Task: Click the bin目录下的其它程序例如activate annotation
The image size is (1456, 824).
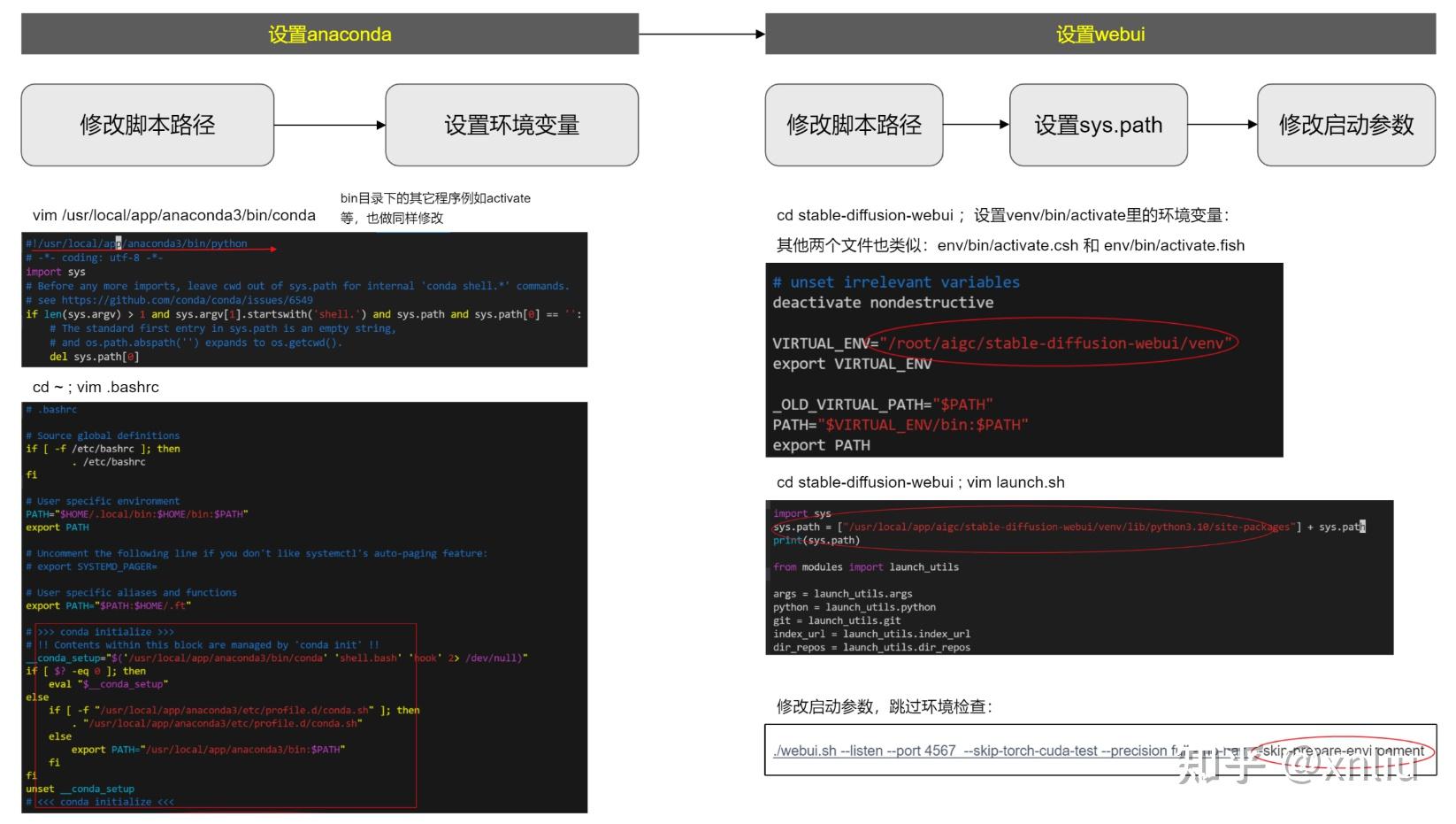Action: (436, 205)
